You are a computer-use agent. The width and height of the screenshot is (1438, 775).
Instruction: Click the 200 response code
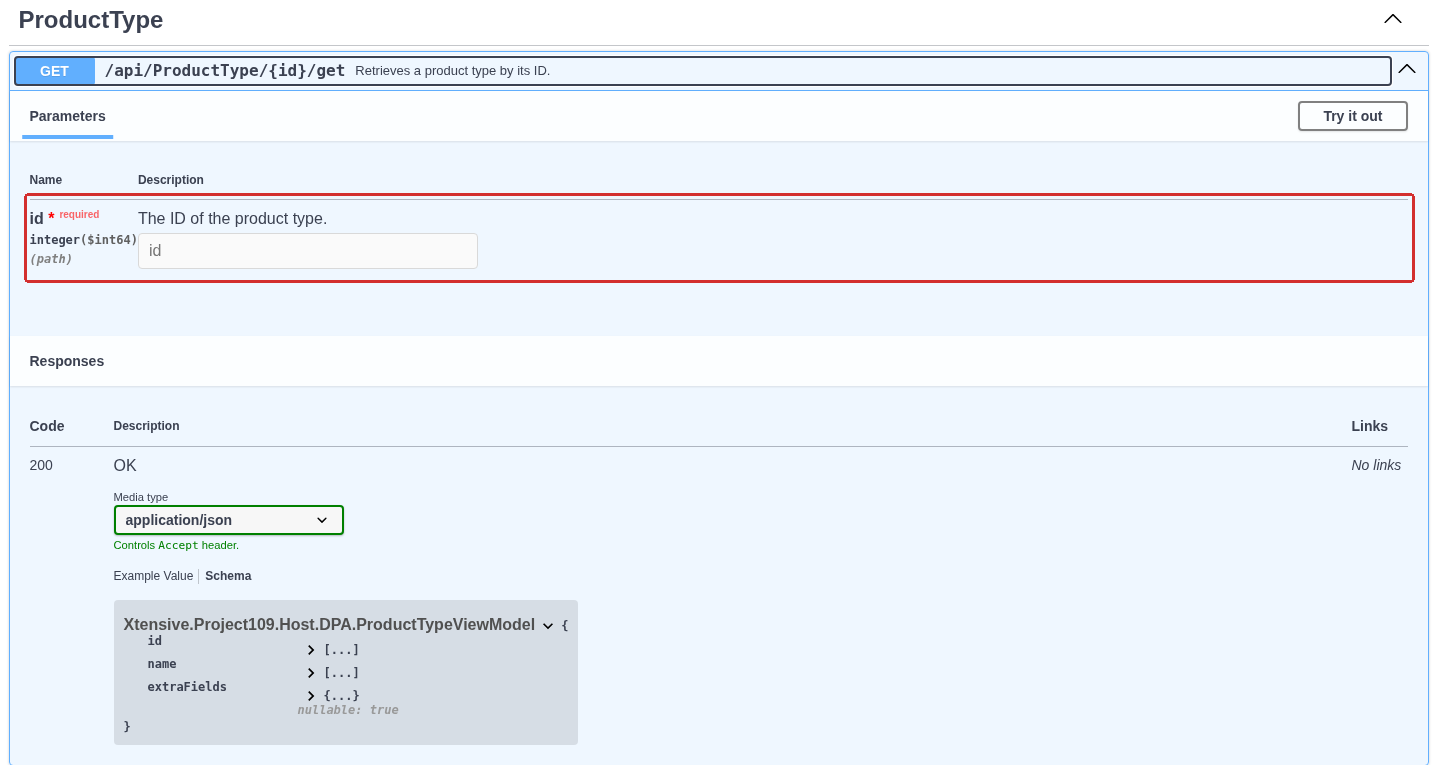[41, 465]
